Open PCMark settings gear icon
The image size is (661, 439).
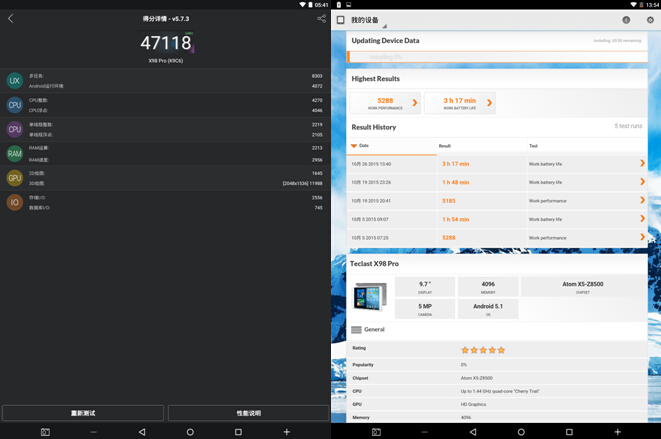pyautogui.click(x=650, y=20)
